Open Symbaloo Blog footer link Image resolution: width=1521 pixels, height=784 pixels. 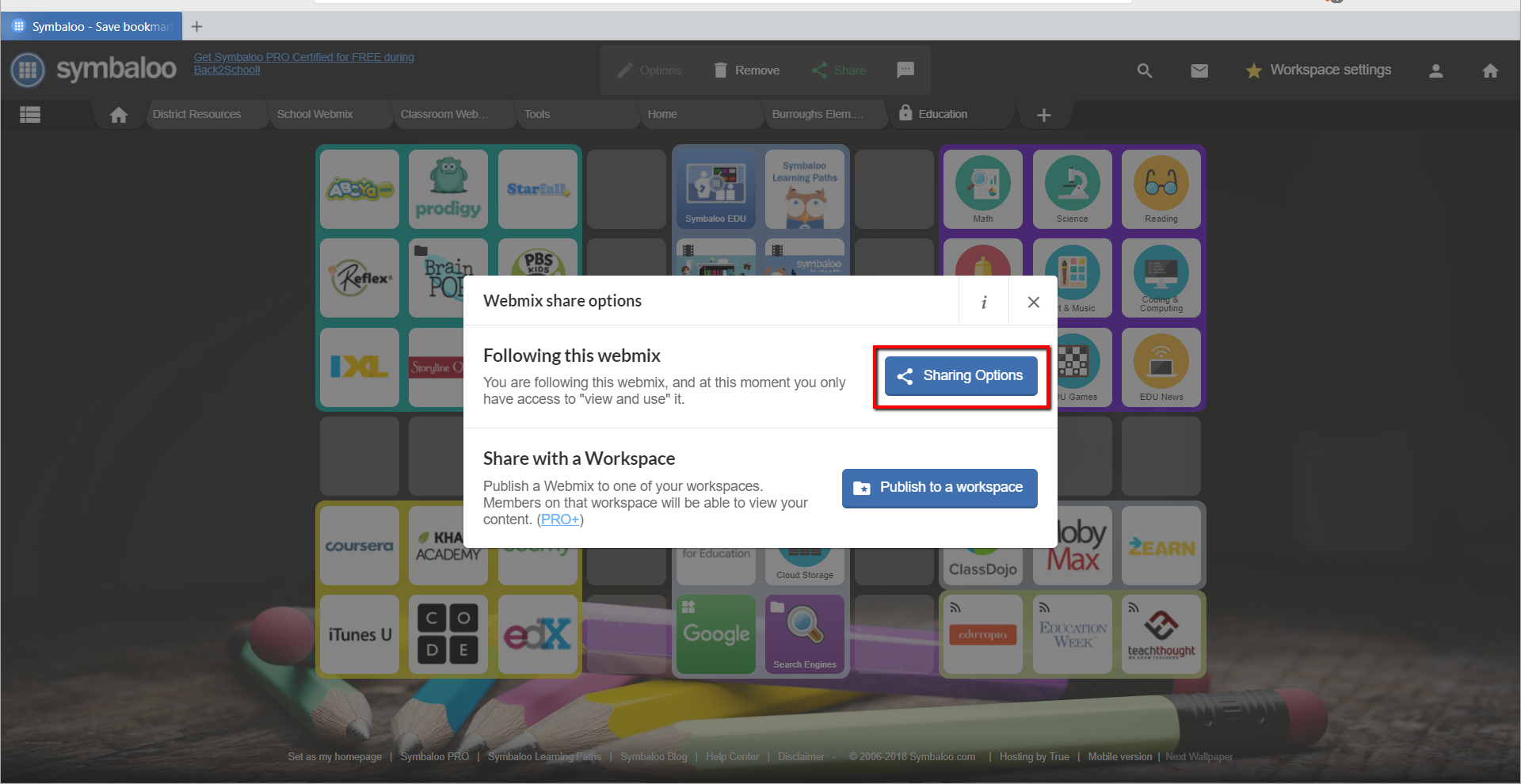tap(654, 757)
